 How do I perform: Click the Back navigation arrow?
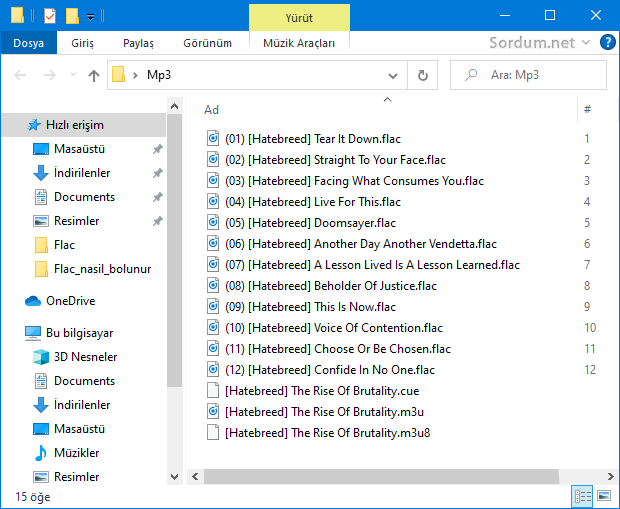point(20,75)
